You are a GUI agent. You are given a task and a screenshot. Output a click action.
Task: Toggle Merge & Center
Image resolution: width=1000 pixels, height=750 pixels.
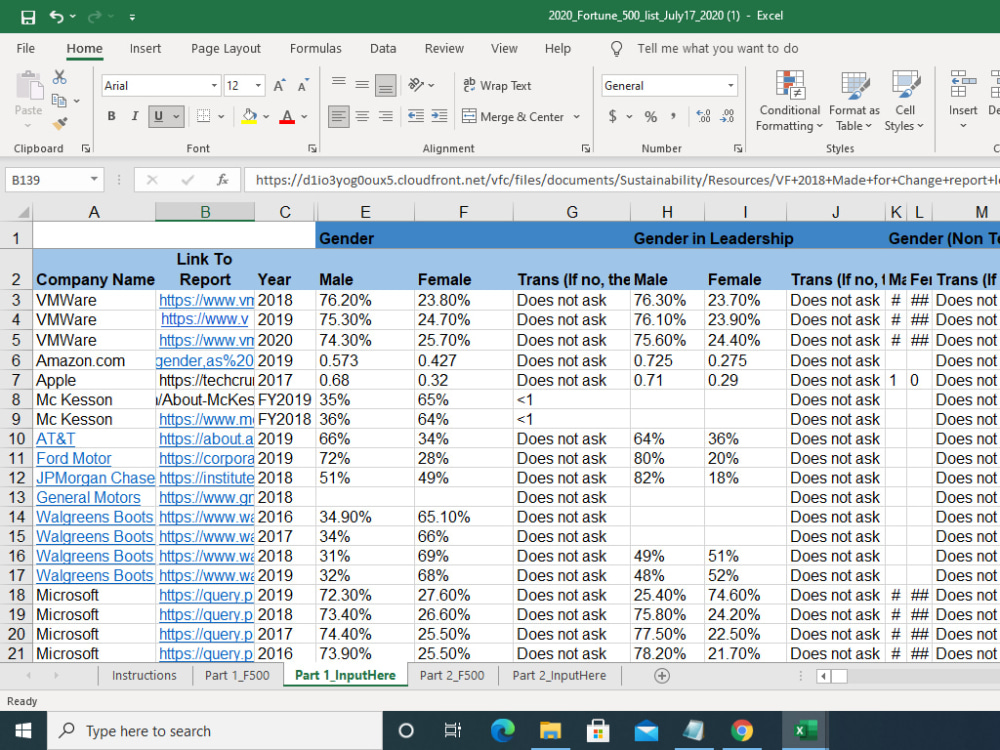click(x=513, y=116)
